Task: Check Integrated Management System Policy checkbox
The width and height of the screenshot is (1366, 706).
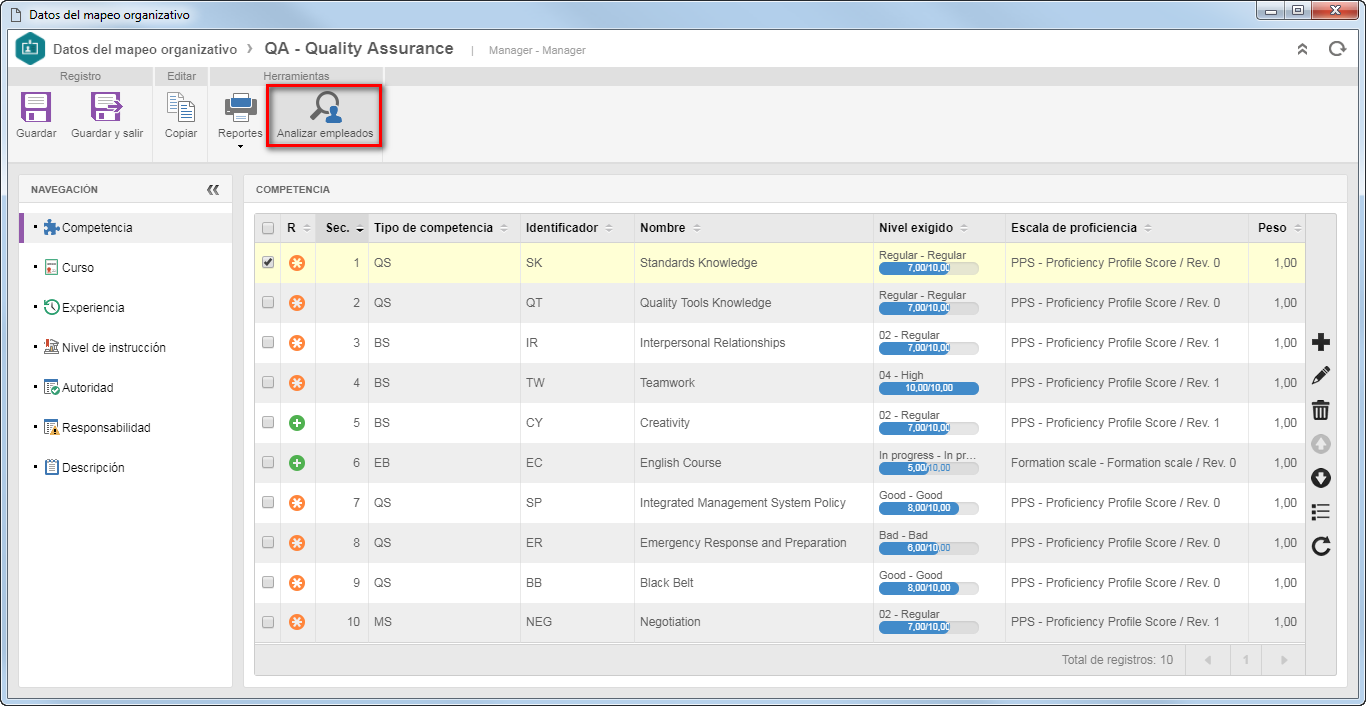Action: (268, 502)
